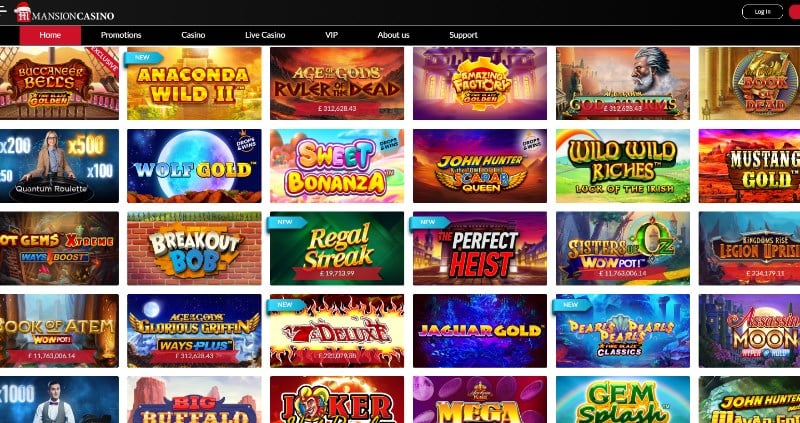Launch Sisters of Oz WowPot game
The width and height of the screenshot is (800, 423).
coord(622,248)
